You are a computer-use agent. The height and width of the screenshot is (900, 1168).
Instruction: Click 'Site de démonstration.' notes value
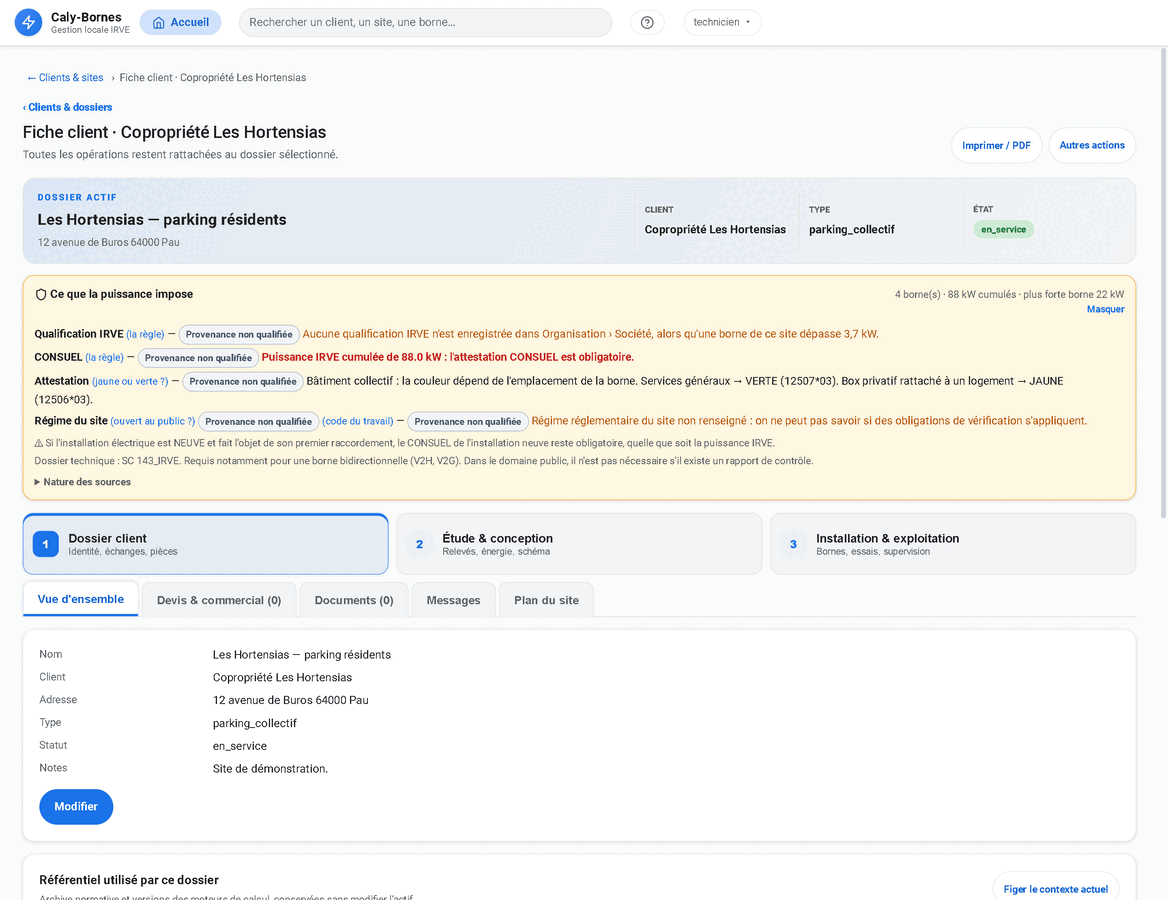tap(270, 769)
